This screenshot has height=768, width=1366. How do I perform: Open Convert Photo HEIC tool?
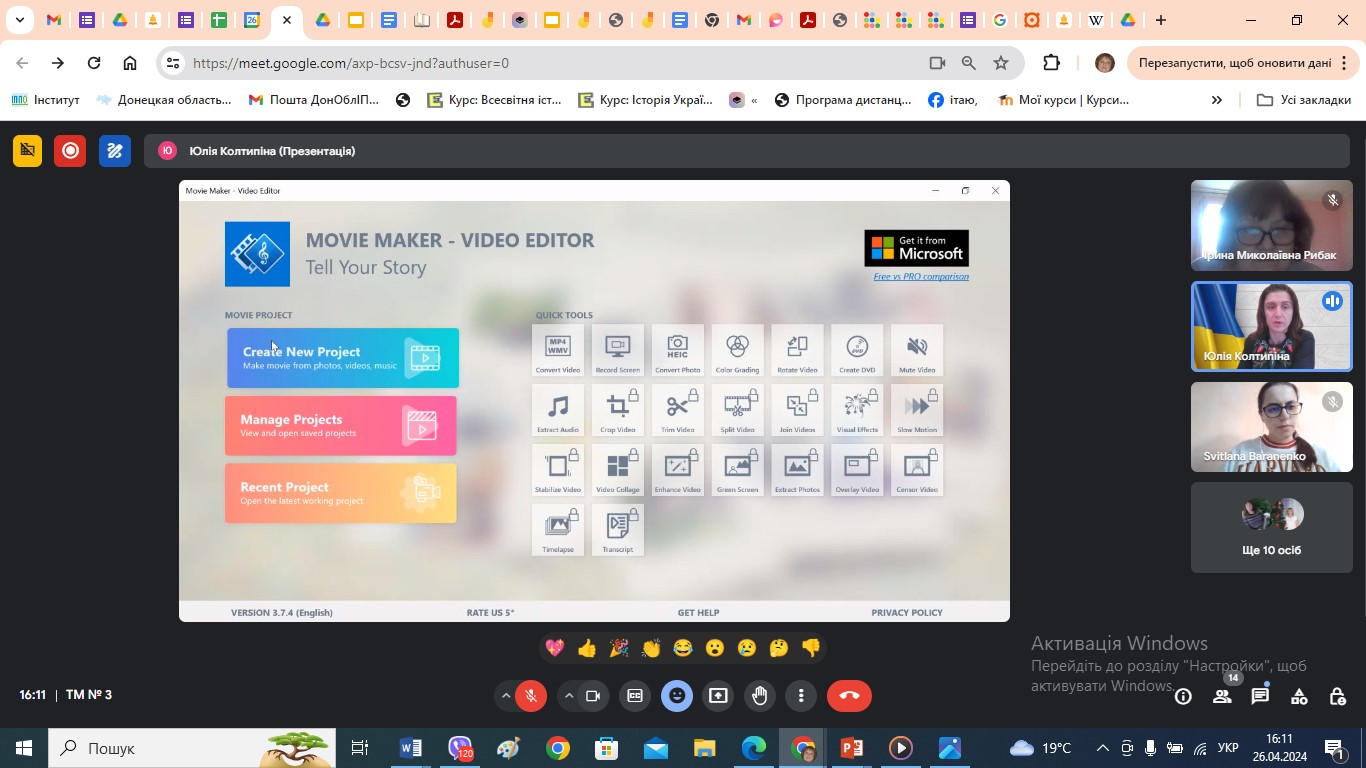(x=678, y=350)
